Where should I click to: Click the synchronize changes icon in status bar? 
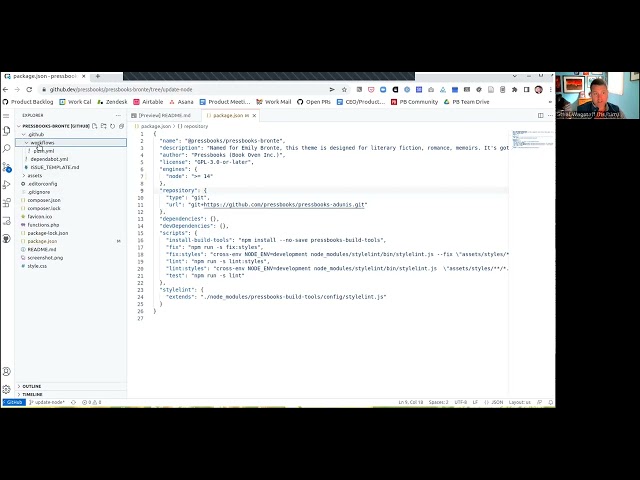click(73, 402)
